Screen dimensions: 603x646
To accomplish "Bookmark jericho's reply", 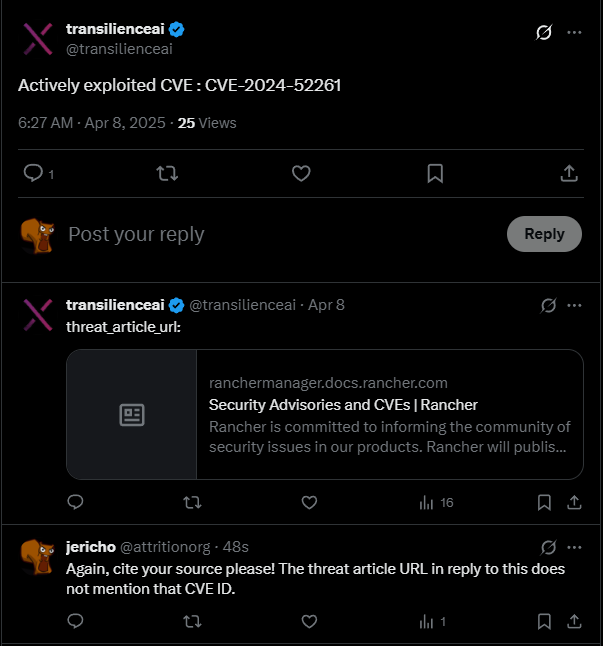I will [x=544, y=621].
